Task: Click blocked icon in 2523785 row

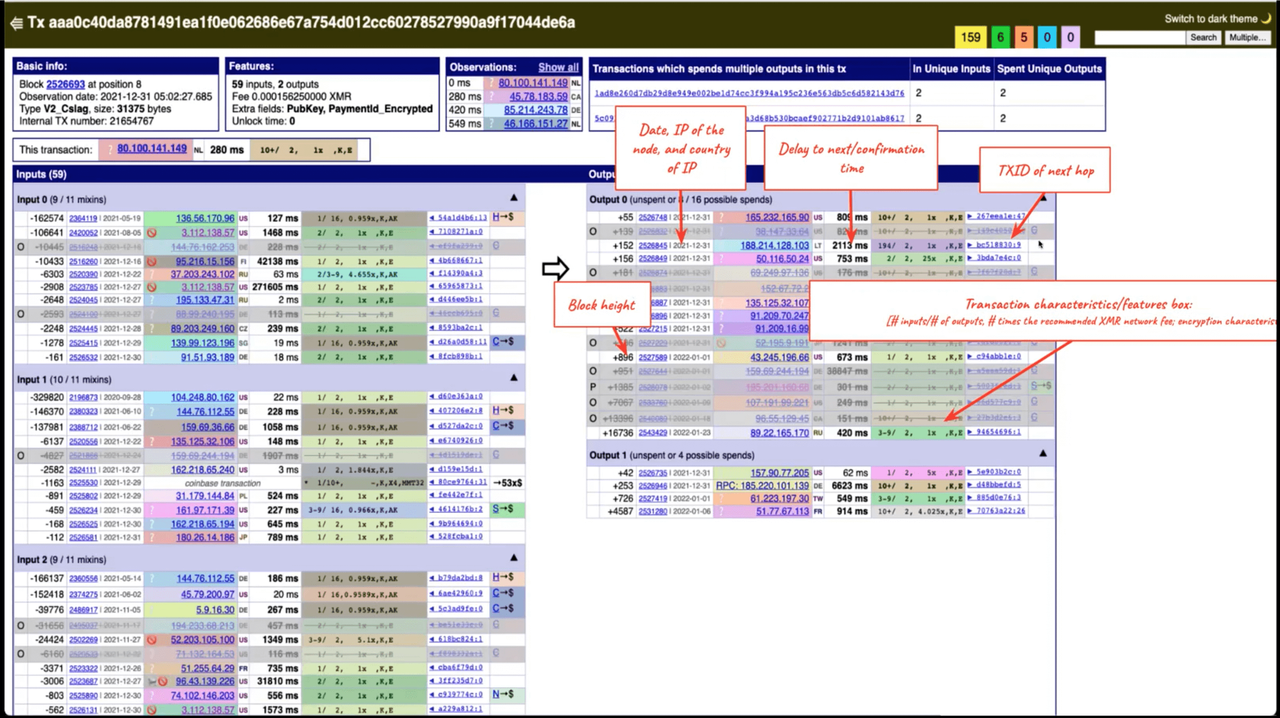Action: pyautogui.click(x=152, y=287)
